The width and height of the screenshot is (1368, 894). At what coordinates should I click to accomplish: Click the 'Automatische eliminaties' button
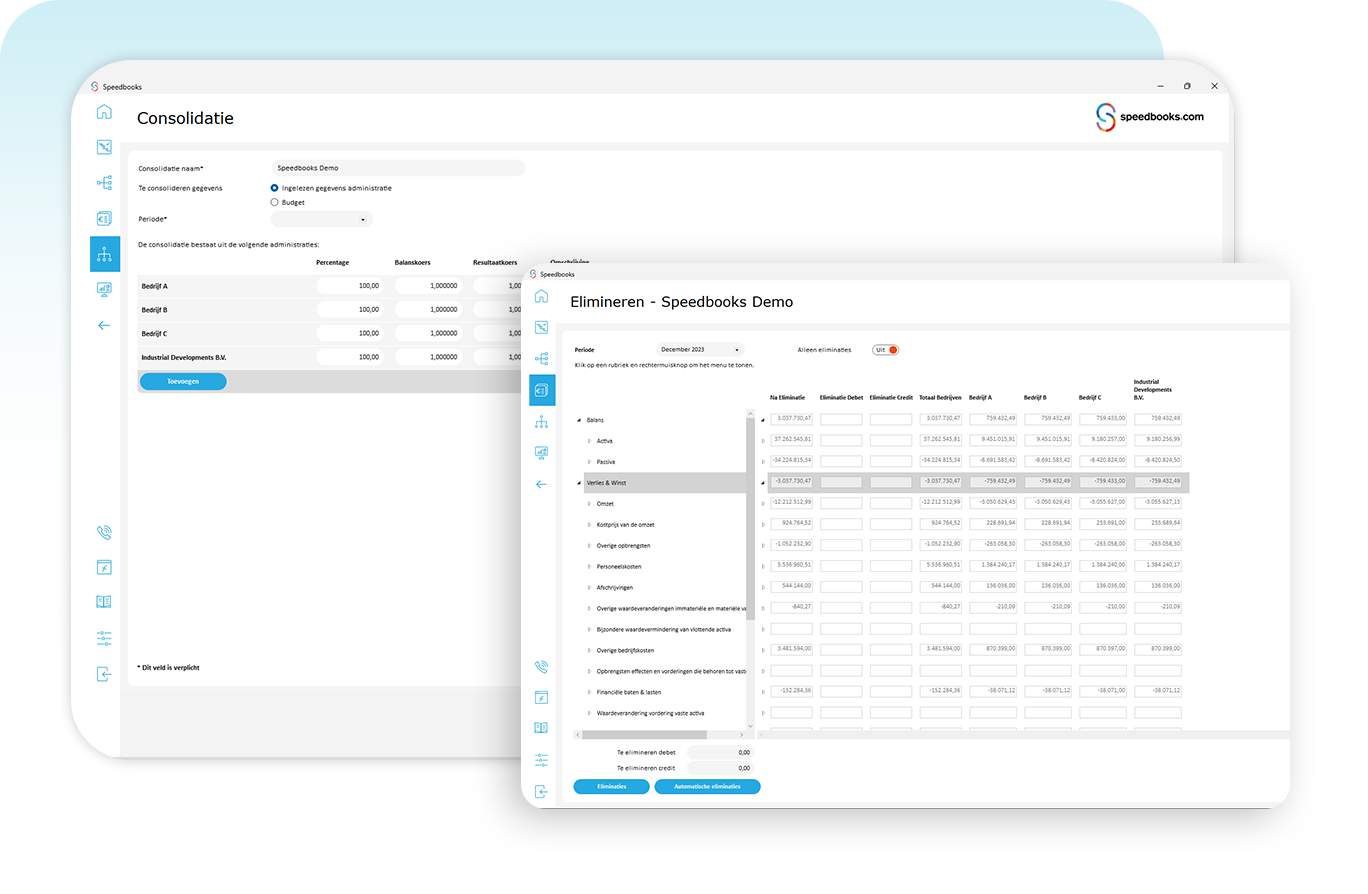tap(707, 787)
